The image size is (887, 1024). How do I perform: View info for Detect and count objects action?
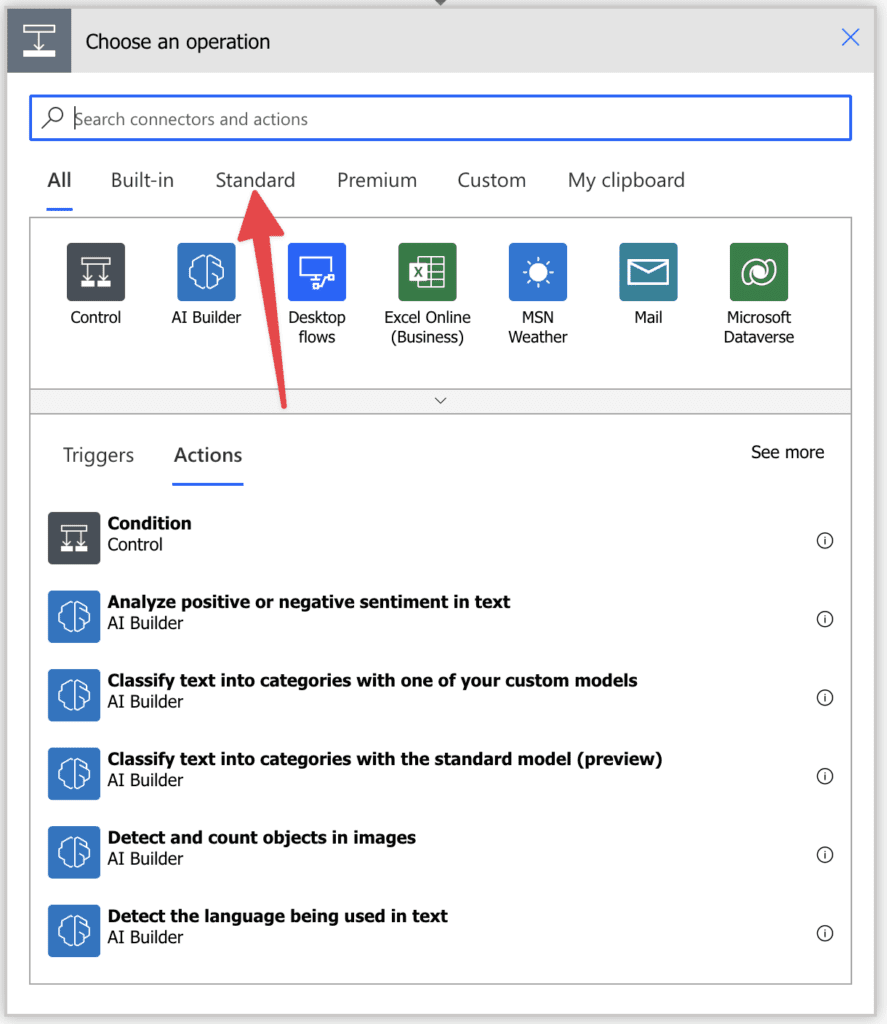(825, 855)
